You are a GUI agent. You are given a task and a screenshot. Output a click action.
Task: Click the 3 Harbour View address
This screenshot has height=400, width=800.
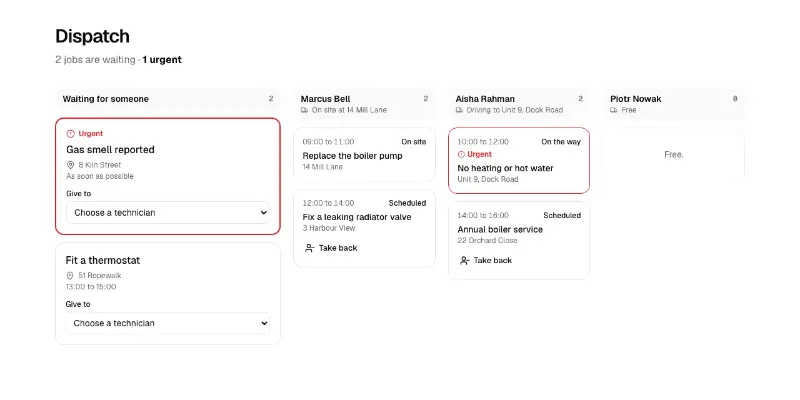click(329, 228)
